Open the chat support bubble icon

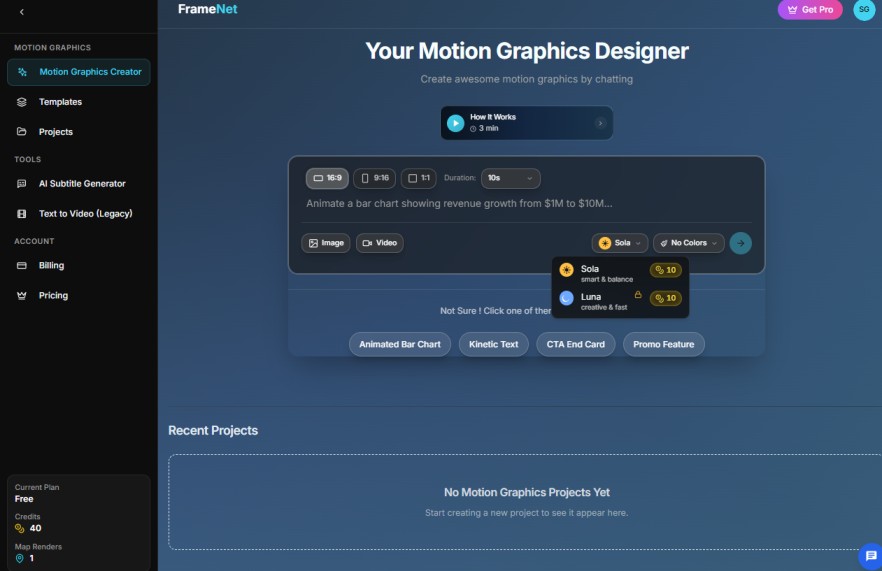870,555
